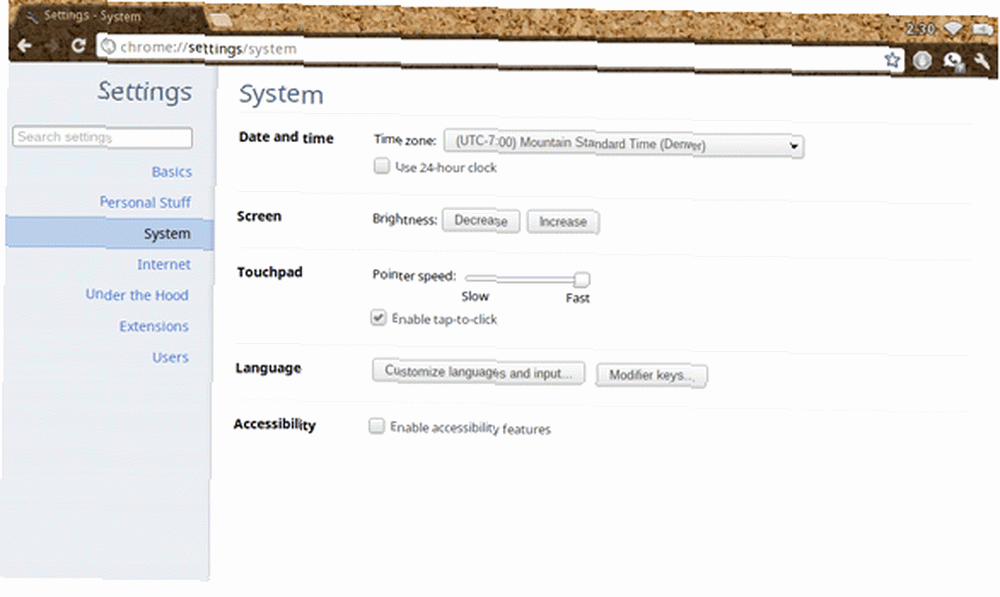Uncheck Enable tap-to-click
The width and height of the screenshot is (1000, 597).
coord(378,317)
